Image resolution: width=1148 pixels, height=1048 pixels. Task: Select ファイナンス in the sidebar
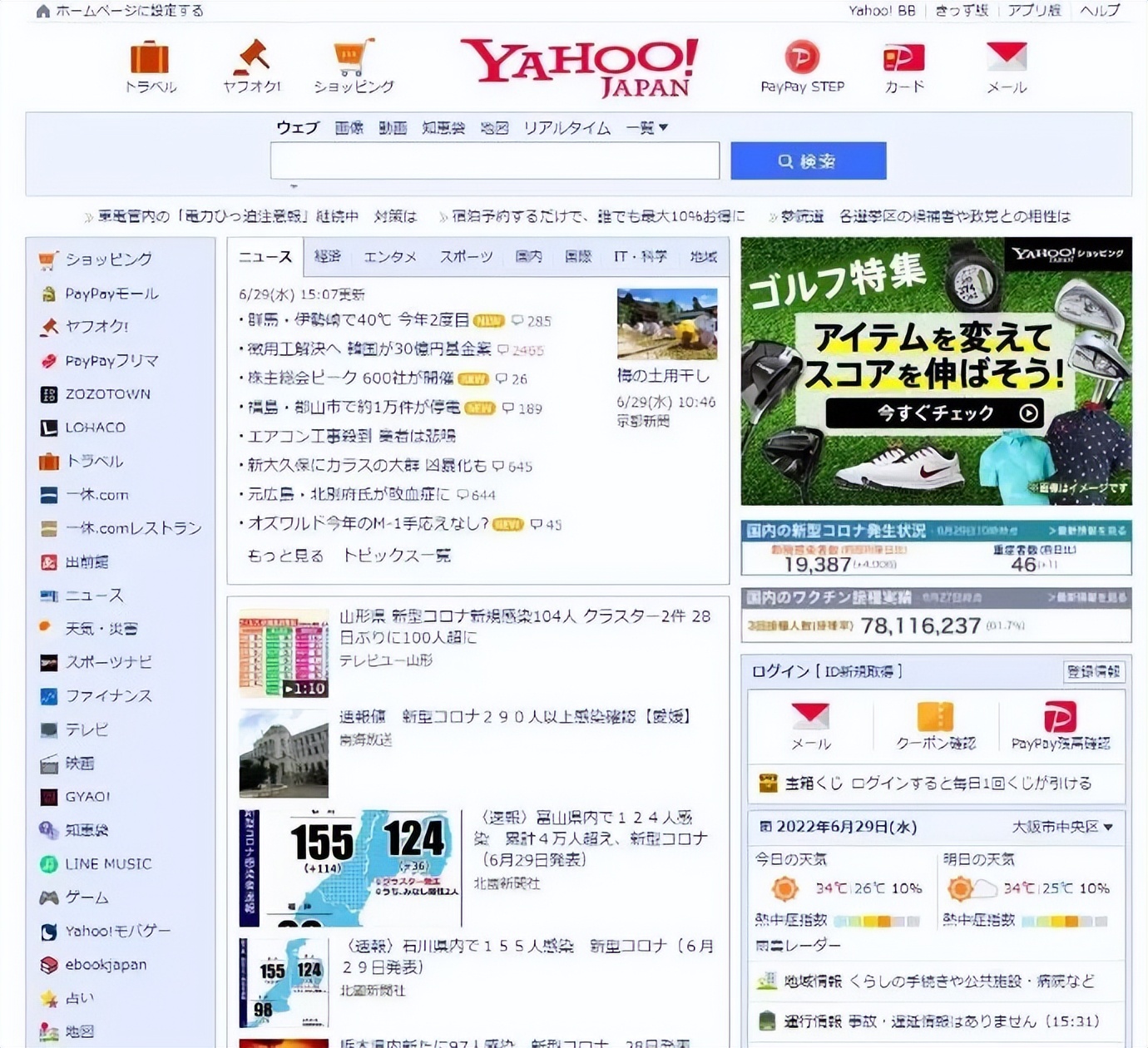[106, 696]
